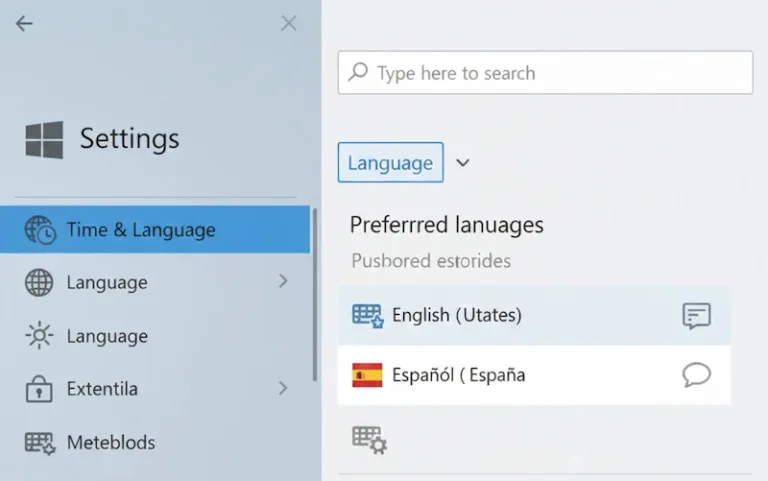
Task: Click the globe icon next to Language
Action: [x=39, y=283]
